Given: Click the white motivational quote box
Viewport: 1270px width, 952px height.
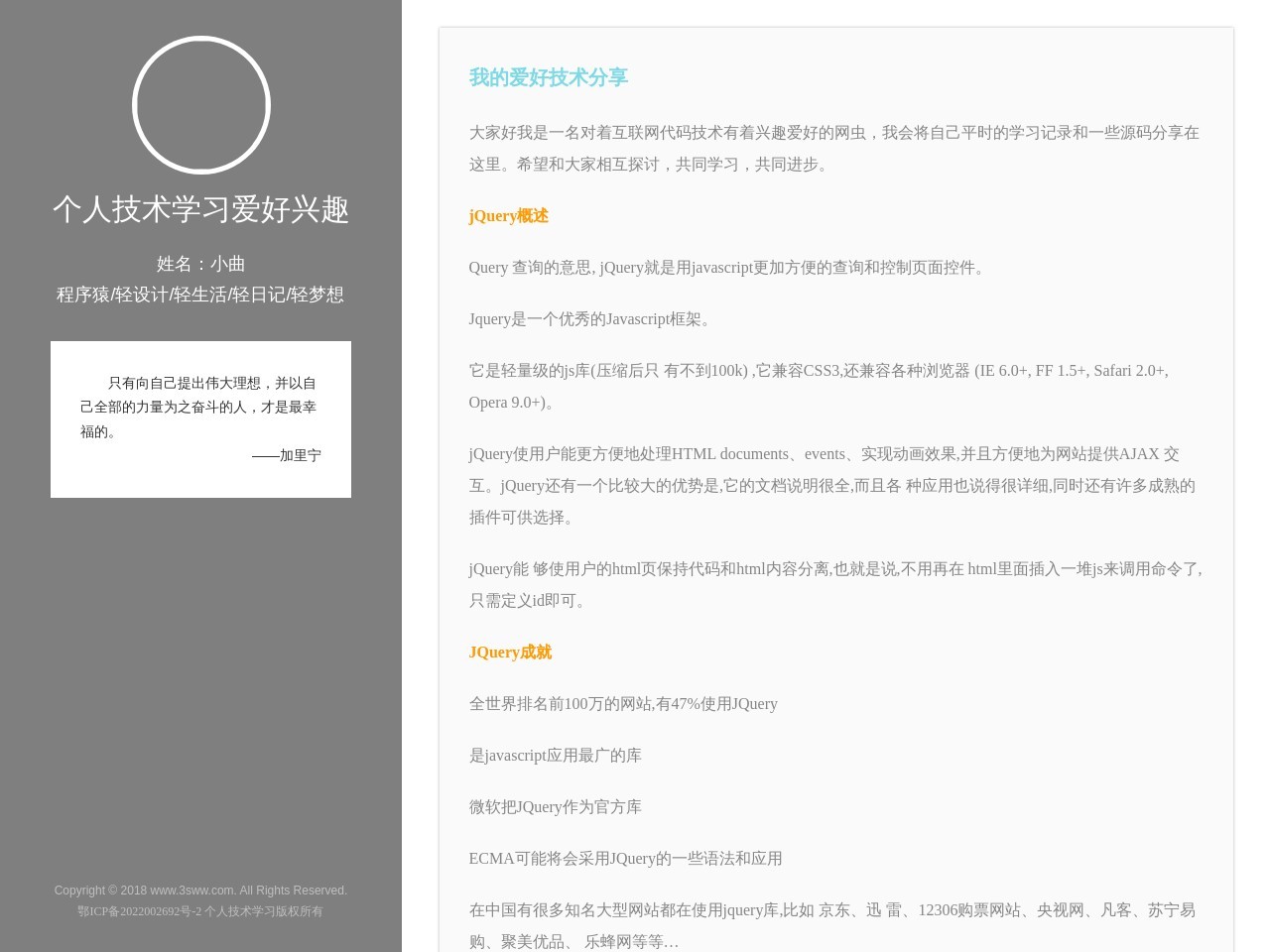Looking at the screenshot, I should tap(200, 418).
